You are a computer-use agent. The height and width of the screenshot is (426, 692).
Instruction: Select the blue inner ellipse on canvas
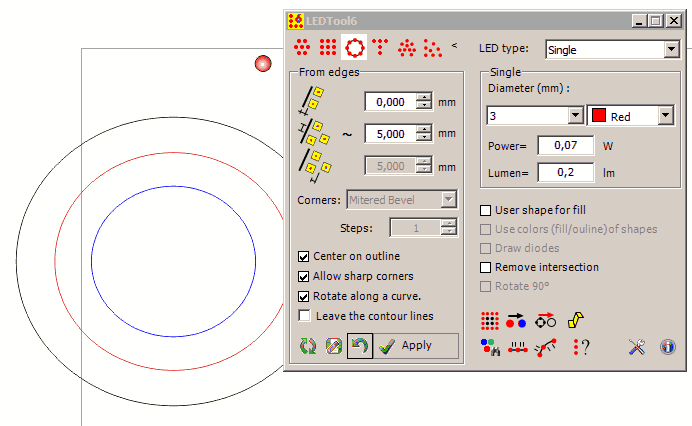173,261
